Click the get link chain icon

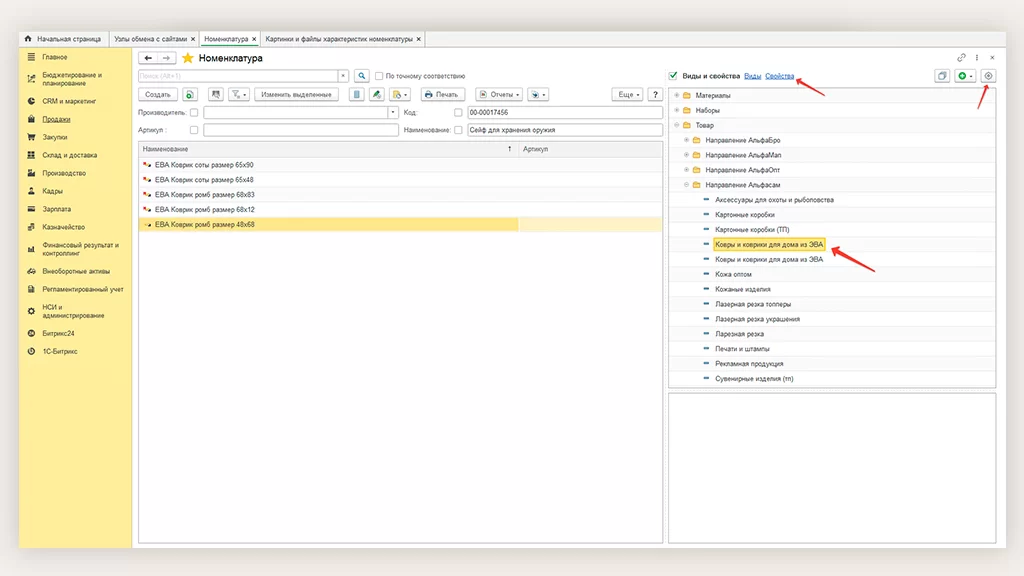point(961,58)
